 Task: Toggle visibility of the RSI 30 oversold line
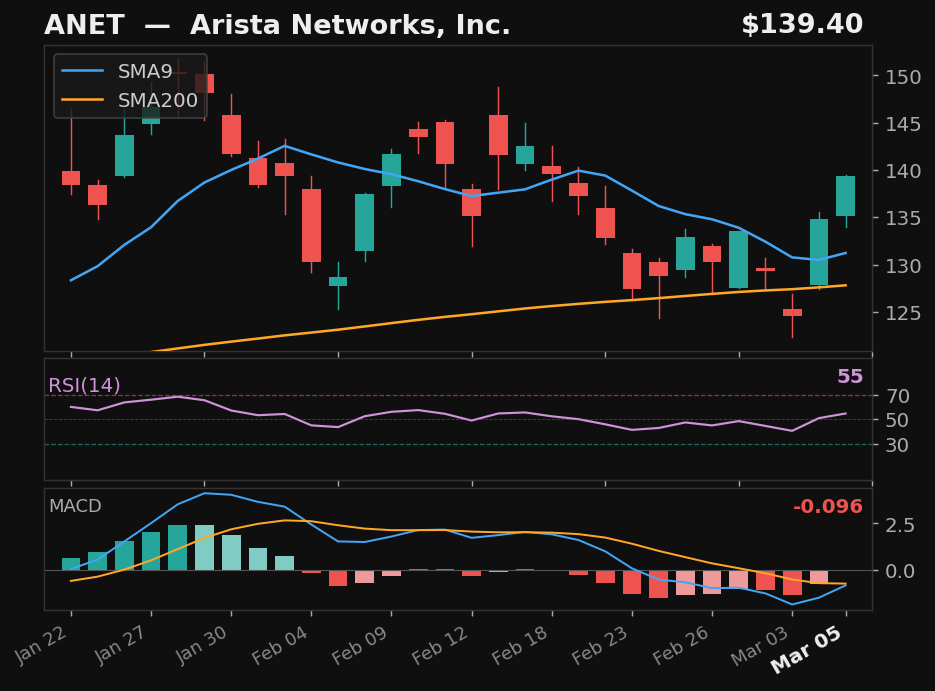(450, 445)
